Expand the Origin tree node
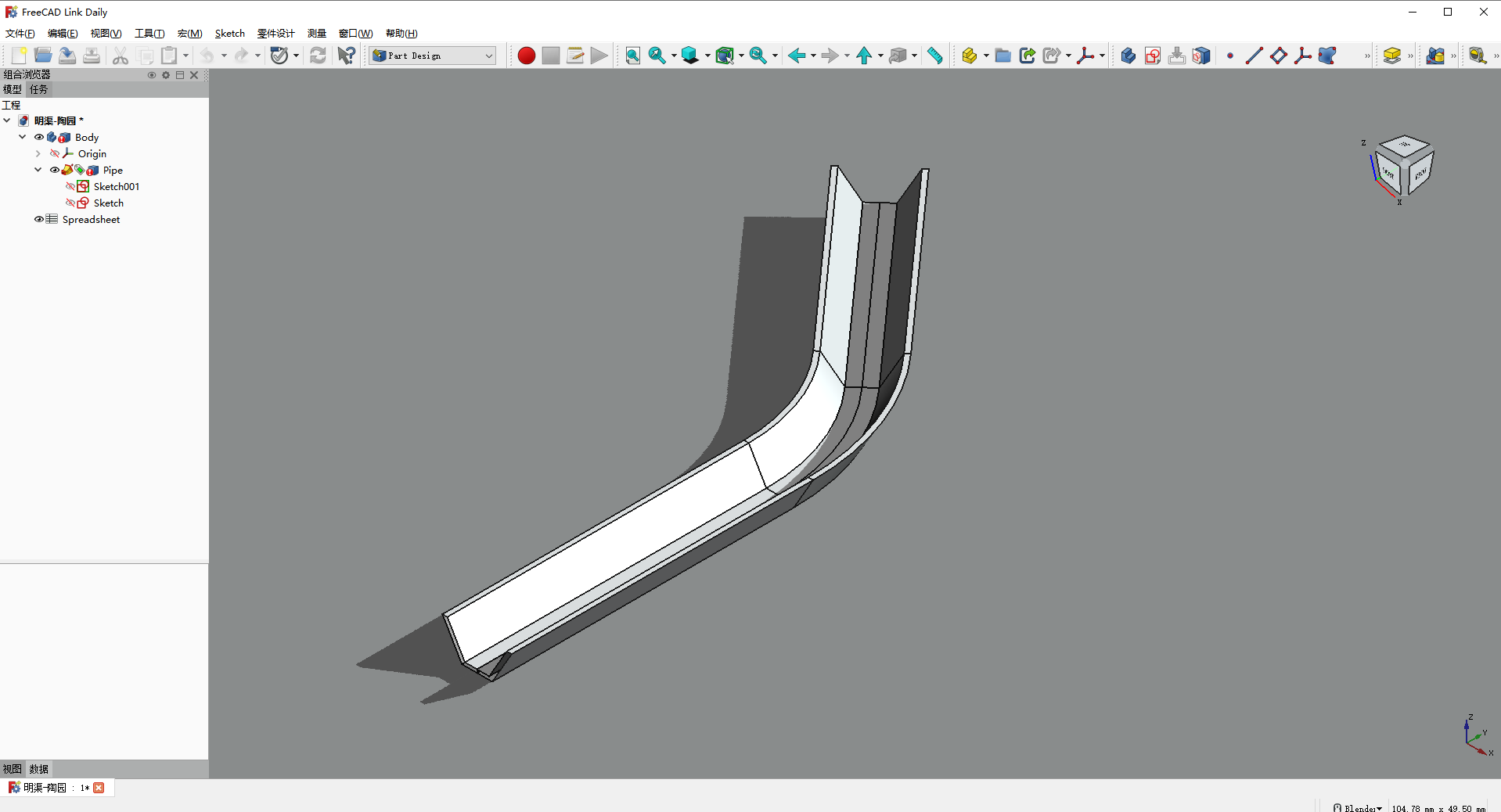1501x812 pixels. coord(38,153)
